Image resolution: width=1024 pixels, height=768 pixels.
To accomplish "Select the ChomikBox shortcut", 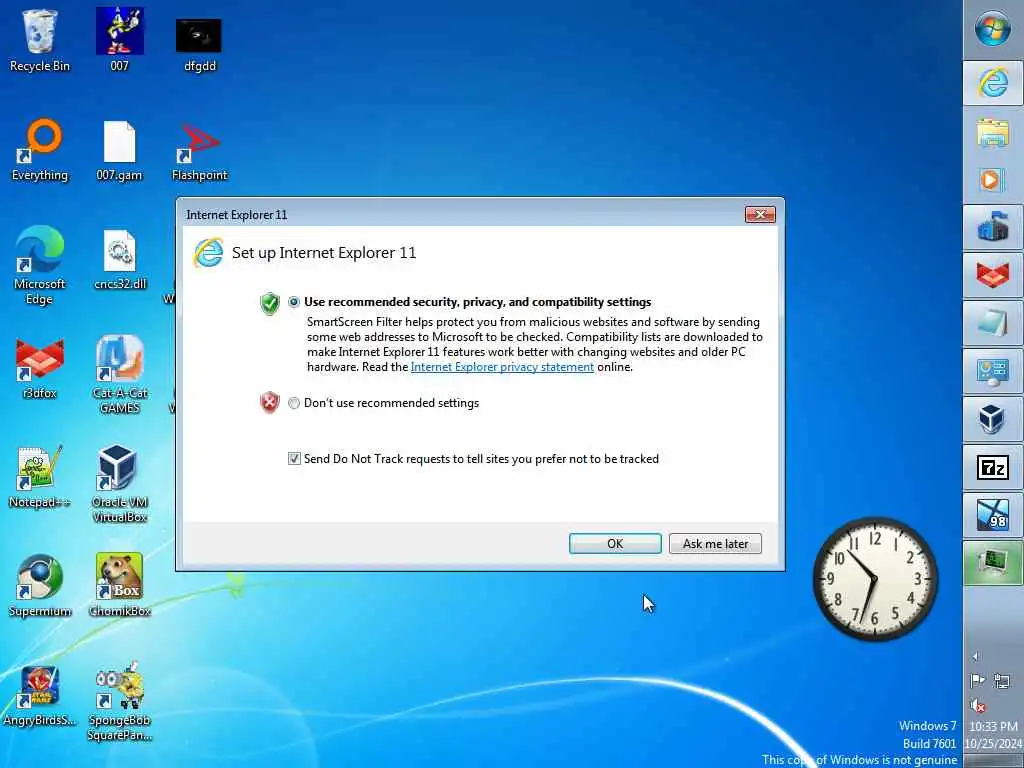I will point(120,586).
